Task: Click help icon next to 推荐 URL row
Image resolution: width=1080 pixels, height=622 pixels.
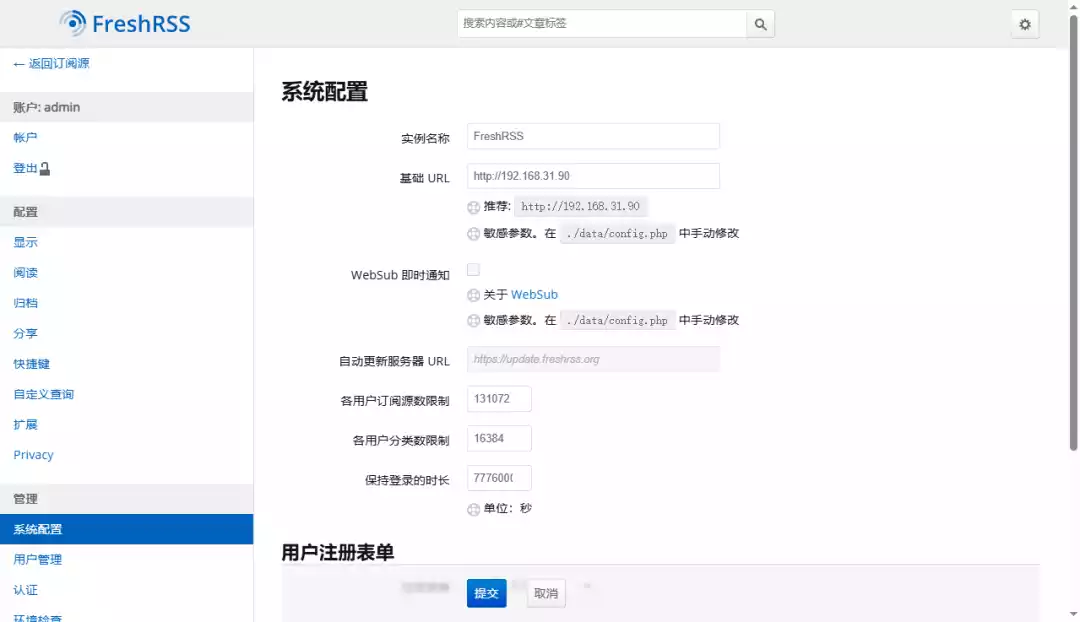Action: point(471,207)
